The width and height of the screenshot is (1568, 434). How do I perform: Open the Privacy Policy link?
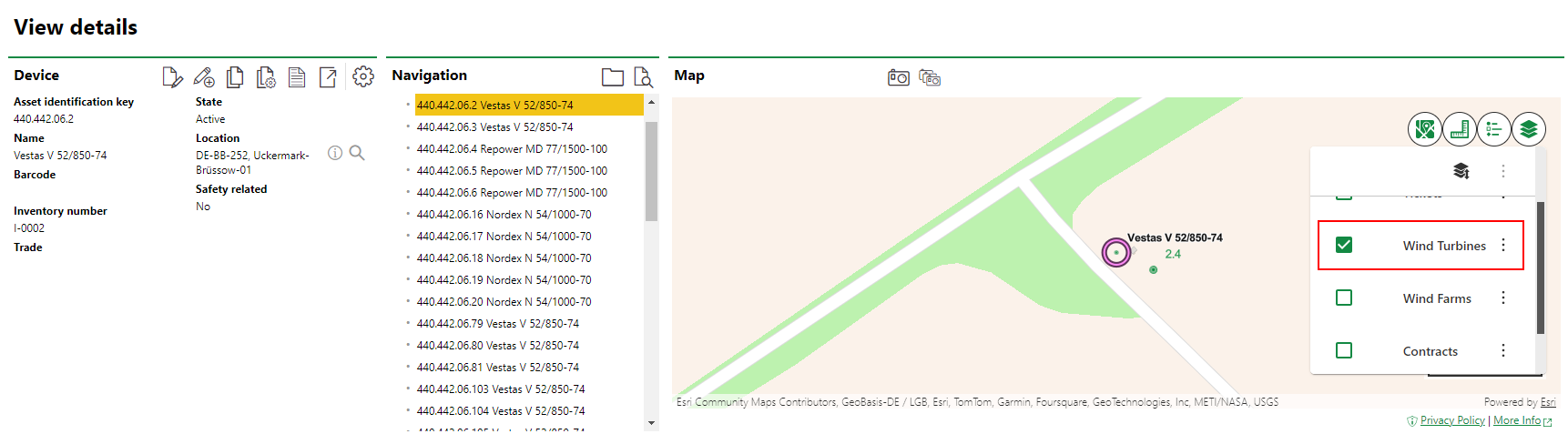(x=1452, y=420)
